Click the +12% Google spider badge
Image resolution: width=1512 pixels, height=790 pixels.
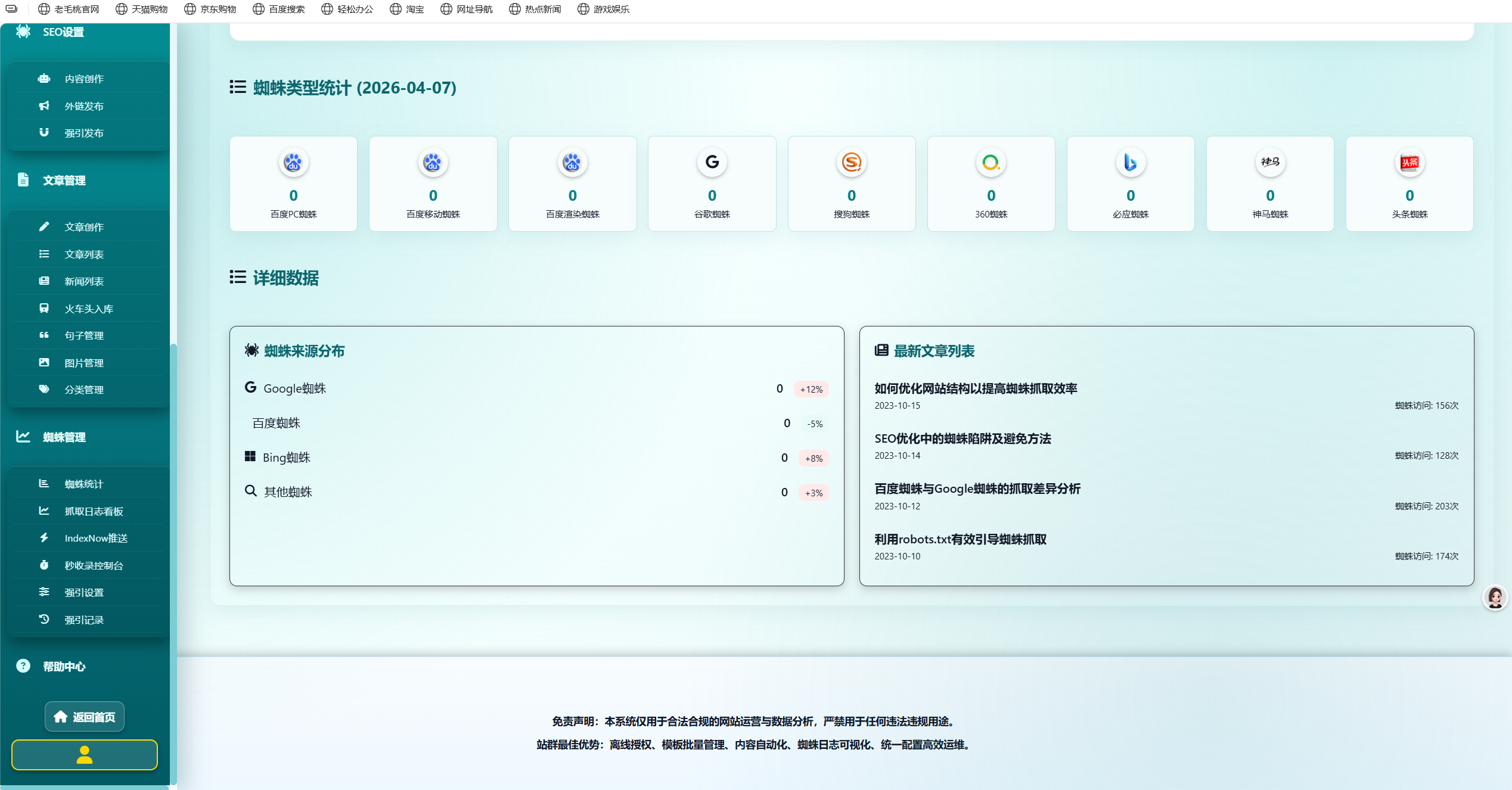pos(811,390)
